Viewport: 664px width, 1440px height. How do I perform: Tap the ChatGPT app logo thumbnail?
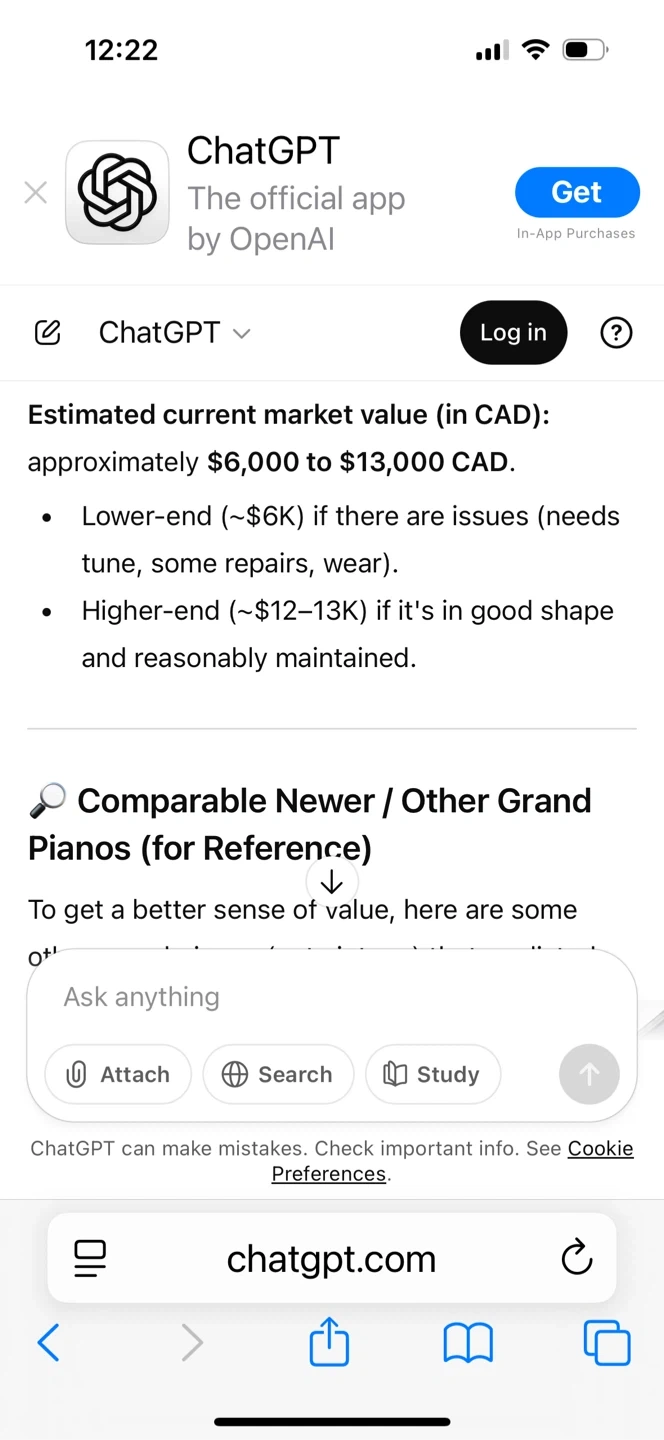click(x=117, y=193)
